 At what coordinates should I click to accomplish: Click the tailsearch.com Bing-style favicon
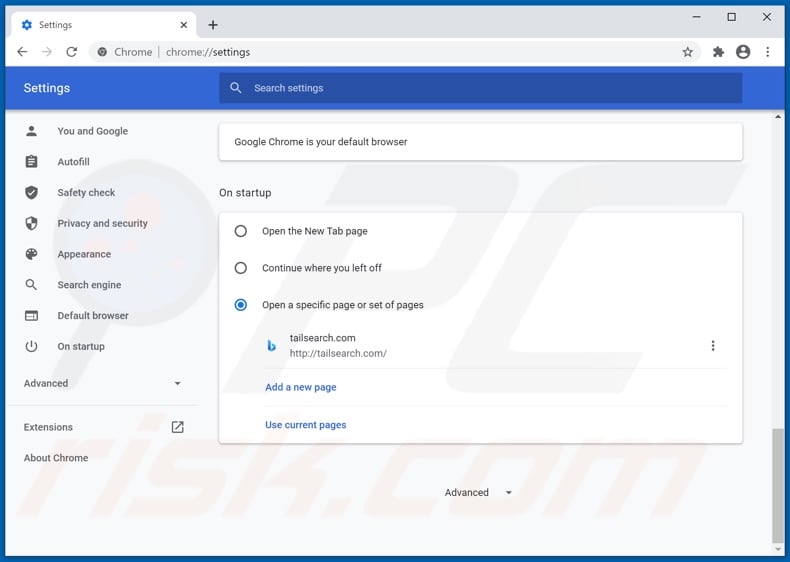(x=271, y=346)
